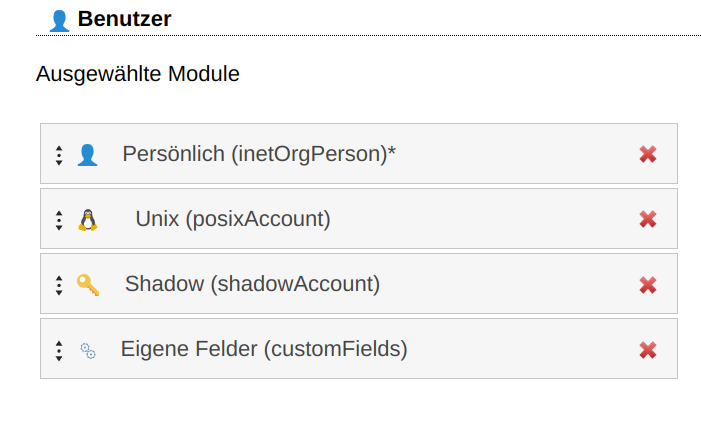Grab the sort handle of Persönlich row
The image size is (701, 438).
59,156
